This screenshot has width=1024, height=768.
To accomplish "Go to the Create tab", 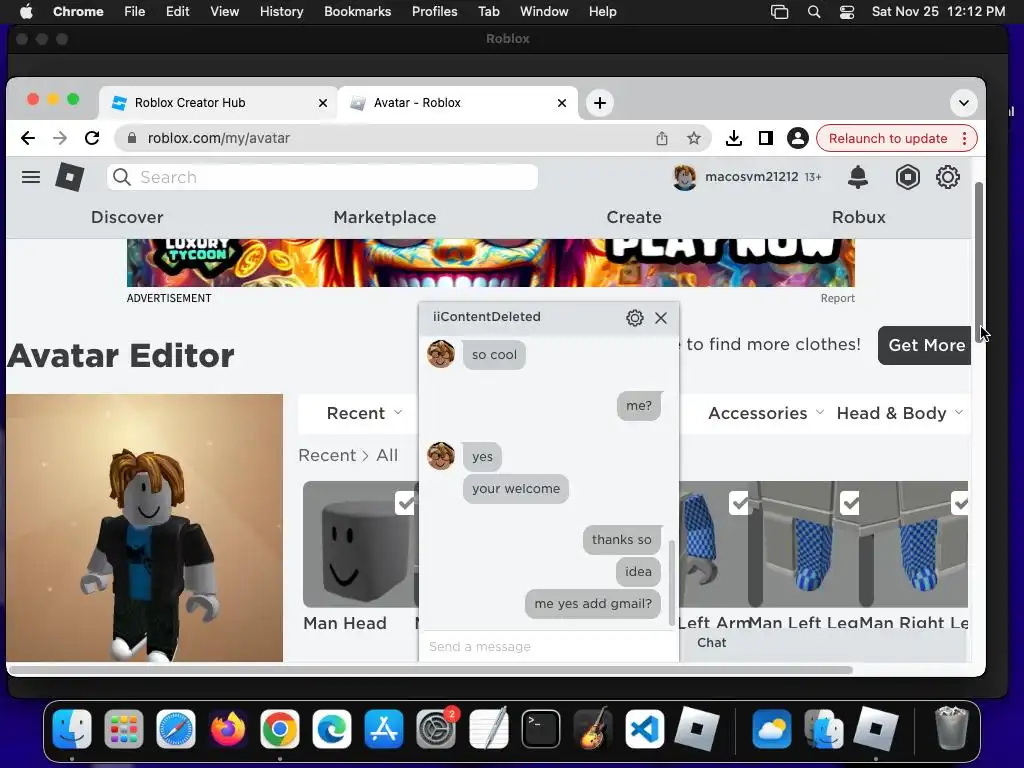I will (x=633, y=217).
